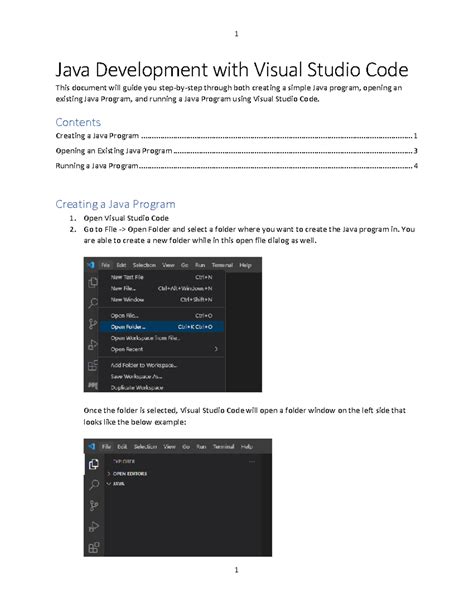Click the JAVA folder label
Viewport: 474px width, 613px height.
(118, 484)
